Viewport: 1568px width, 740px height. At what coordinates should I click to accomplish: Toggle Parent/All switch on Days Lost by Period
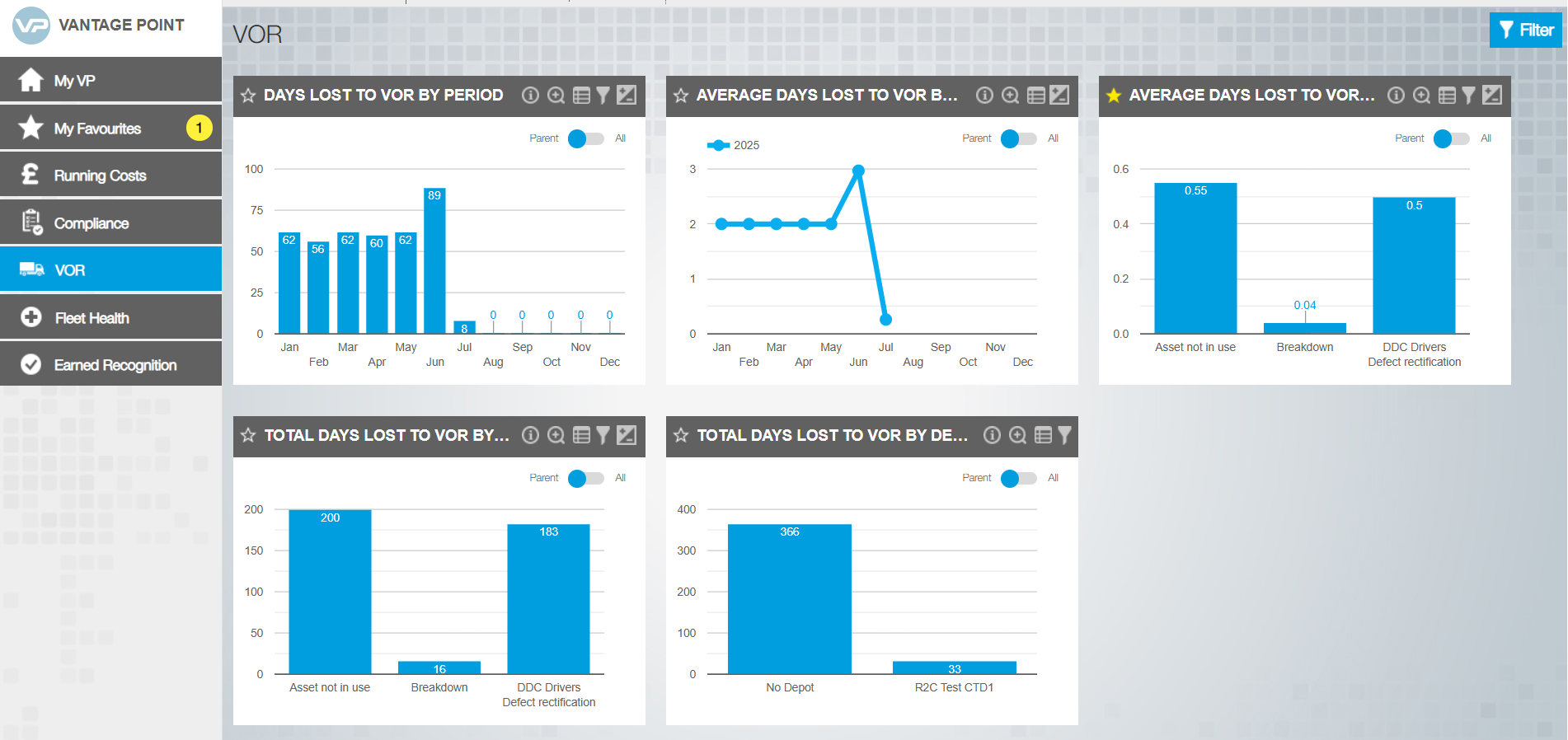point(585,138)
